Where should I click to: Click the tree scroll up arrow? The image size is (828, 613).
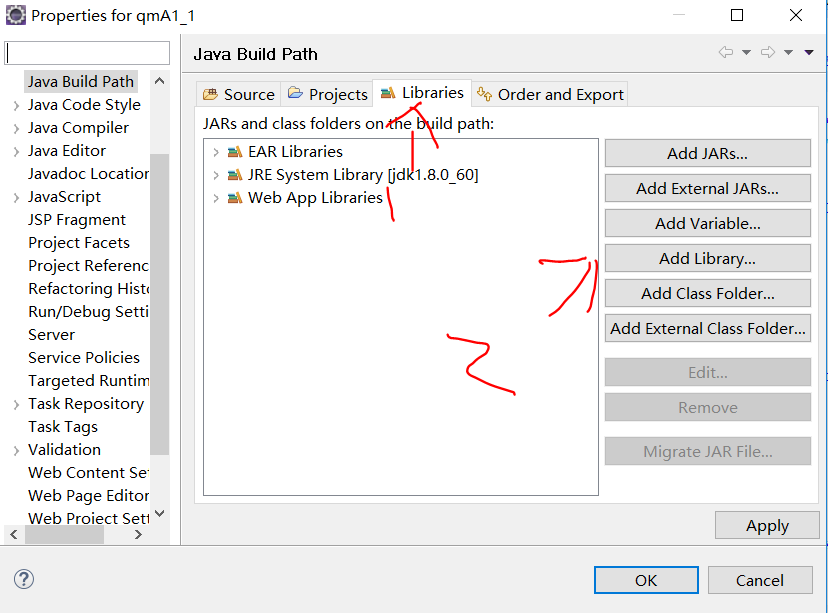[159, 81]
